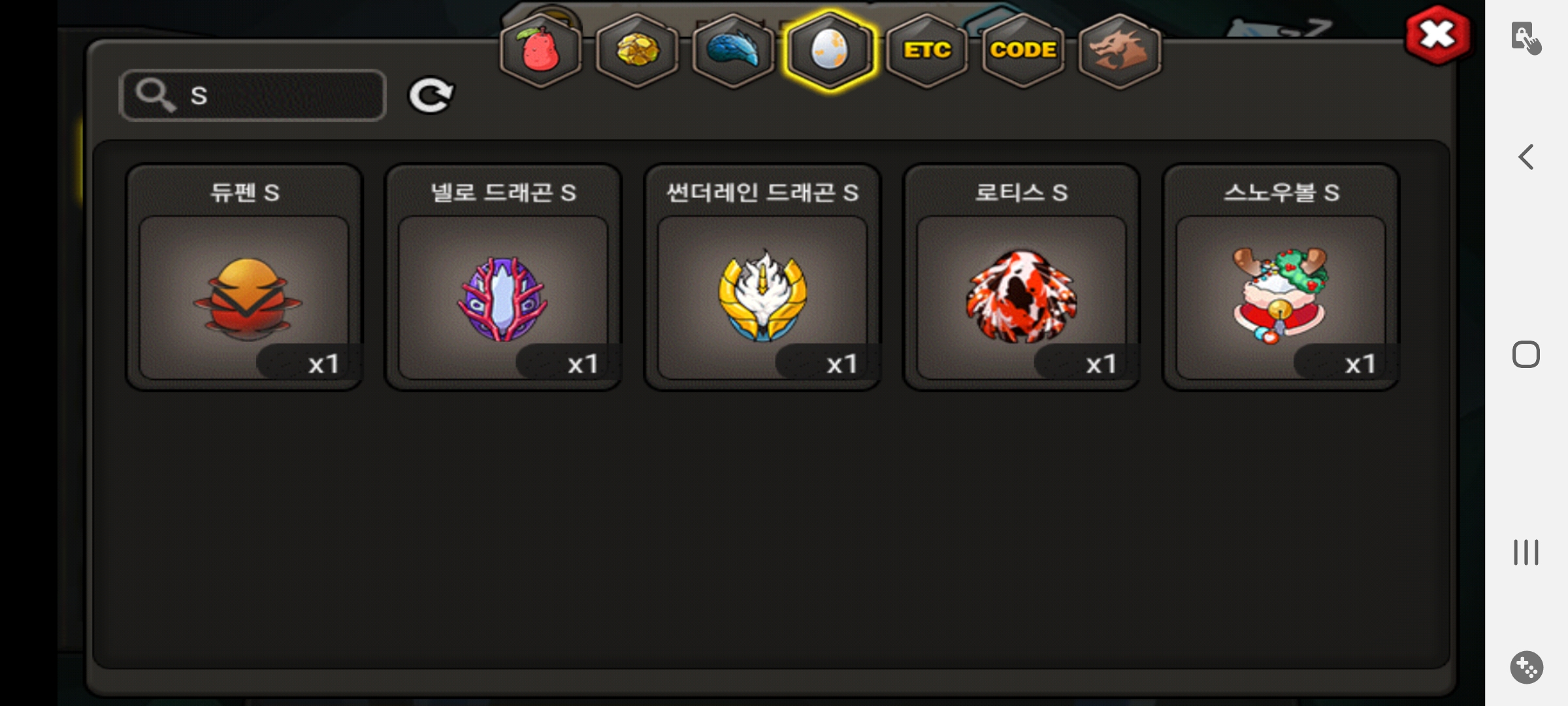
Task: Select the 듀펜 S egg card
Action: pyautogui.click(x=244, y=277)
